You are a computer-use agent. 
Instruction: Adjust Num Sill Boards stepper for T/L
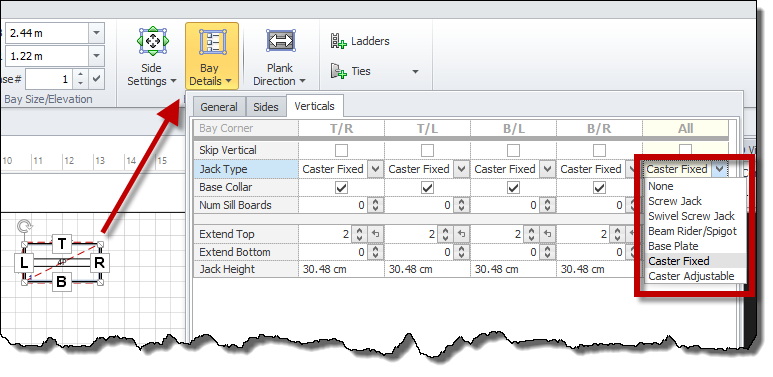[x=461, y=205]
